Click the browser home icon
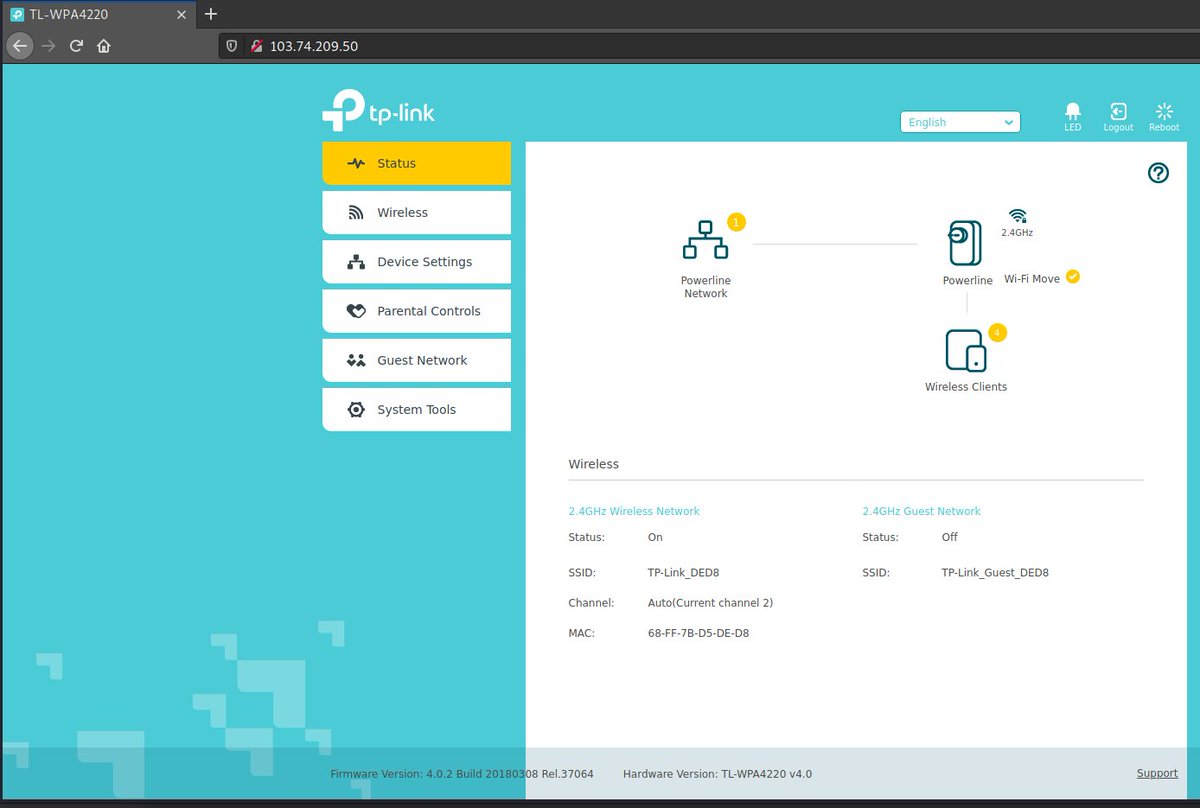This screenshot has width=1200, height=808. (104, 46)
